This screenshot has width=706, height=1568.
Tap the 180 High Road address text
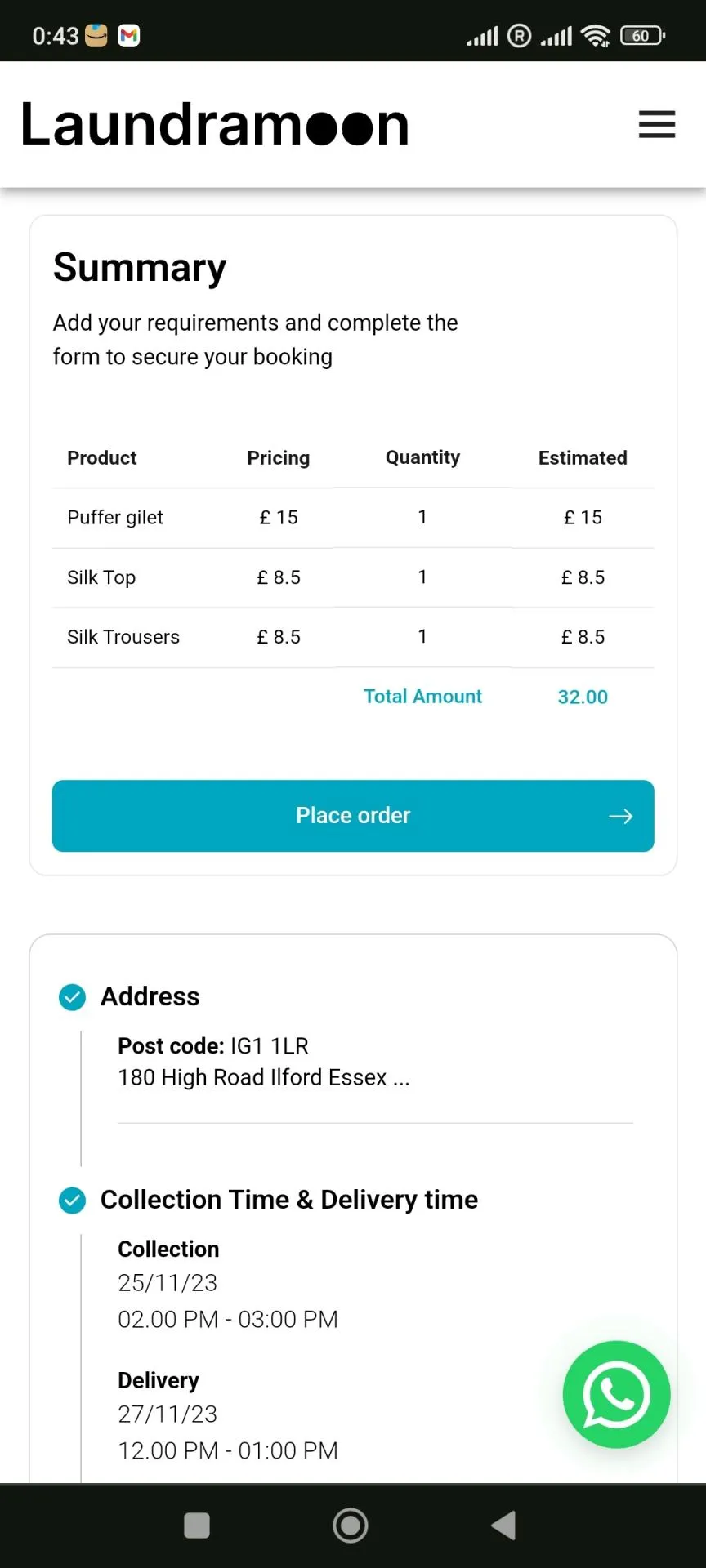tap(263, 1078)
